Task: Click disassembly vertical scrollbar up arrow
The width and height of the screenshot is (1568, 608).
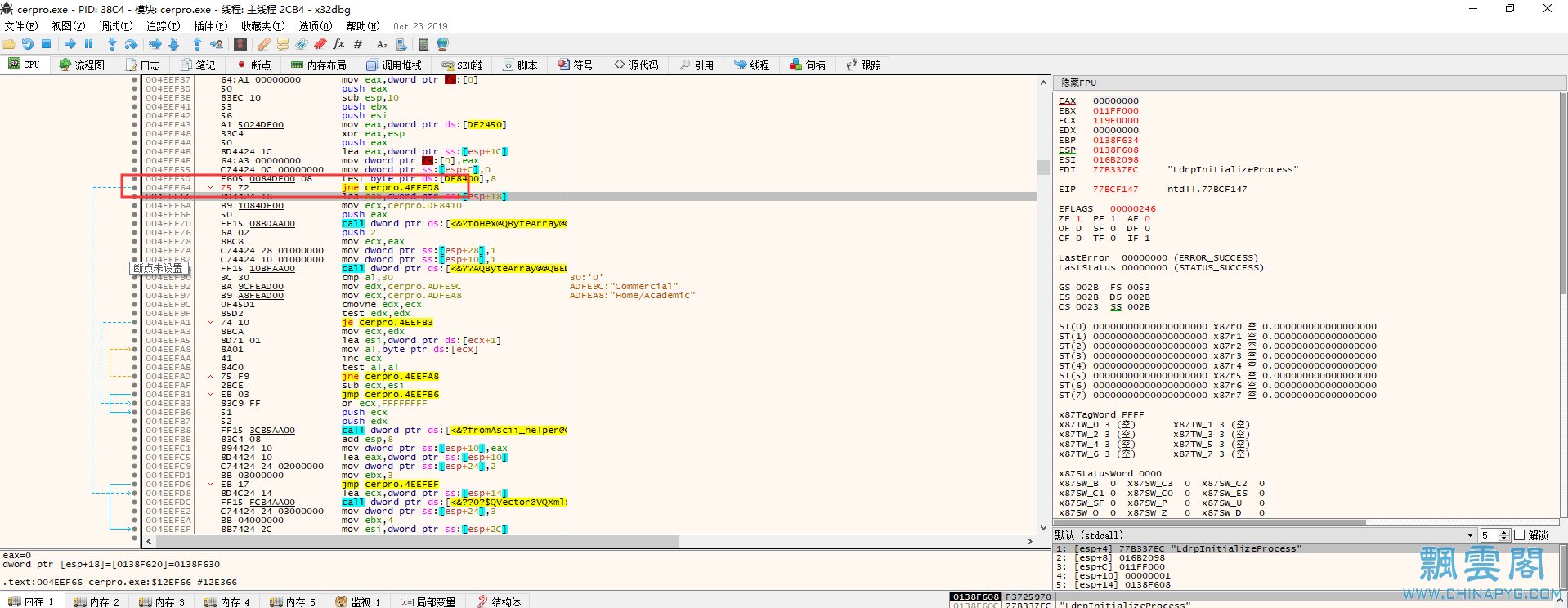Action: [1043, 83]
